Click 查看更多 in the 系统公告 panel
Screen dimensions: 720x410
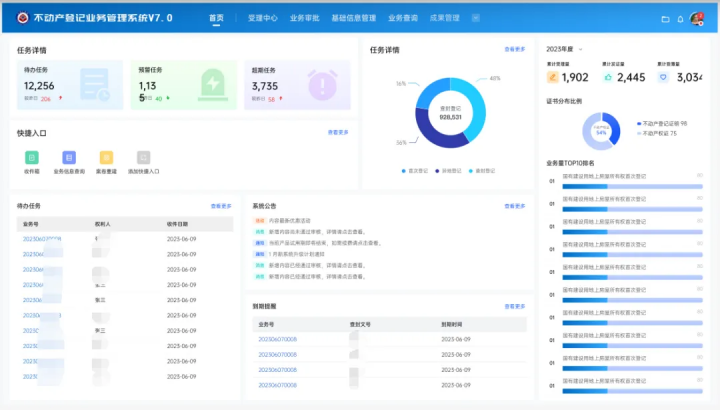(515, 206)
